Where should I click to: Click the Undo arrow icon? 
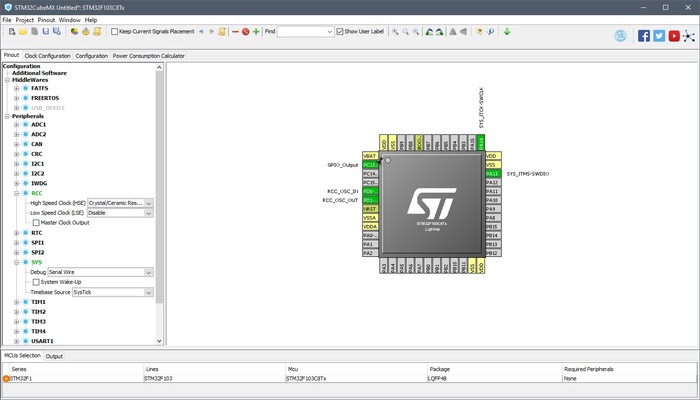point(201,32)
